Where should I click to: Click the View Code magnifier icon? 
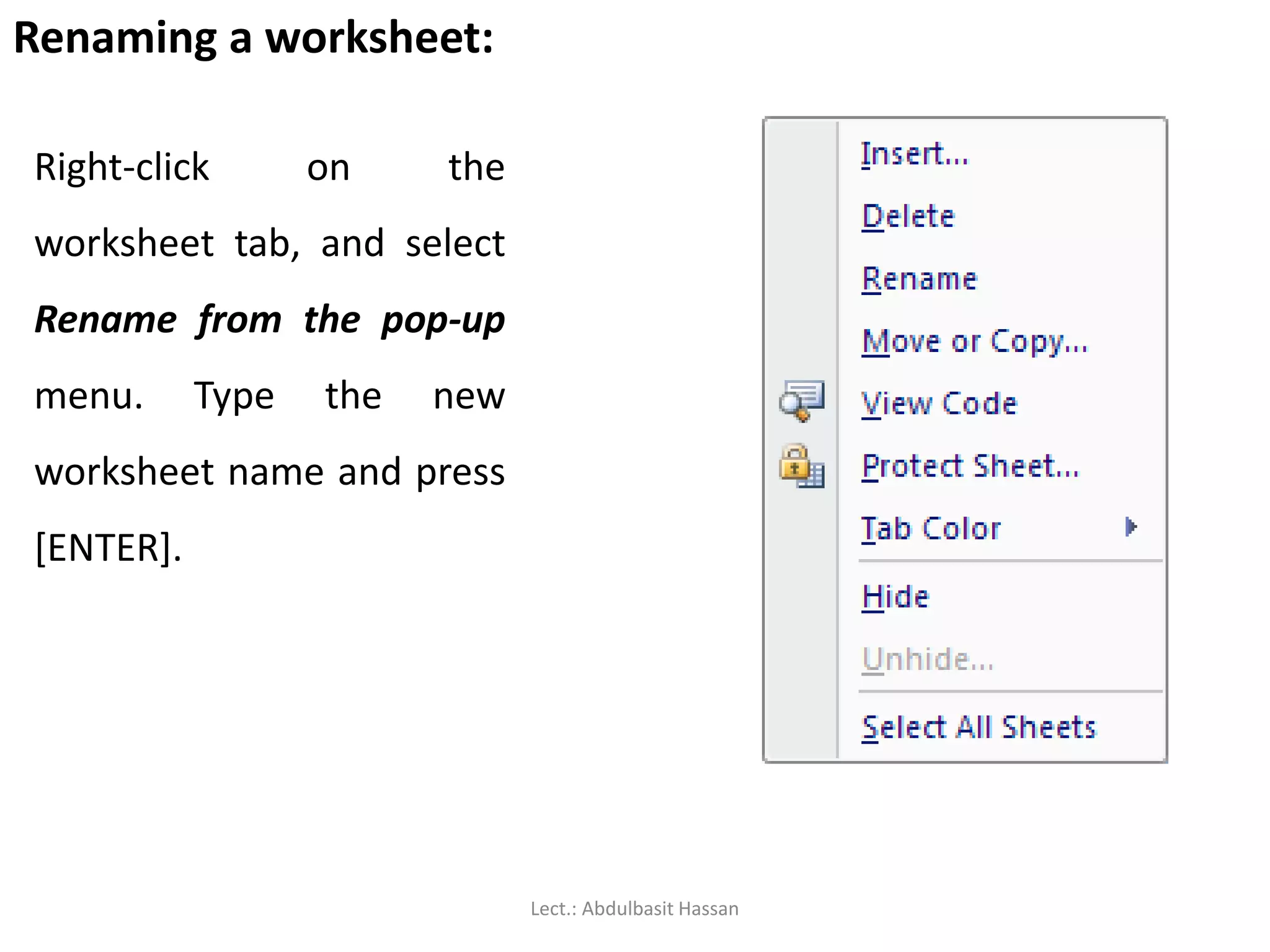pos(802,402)
